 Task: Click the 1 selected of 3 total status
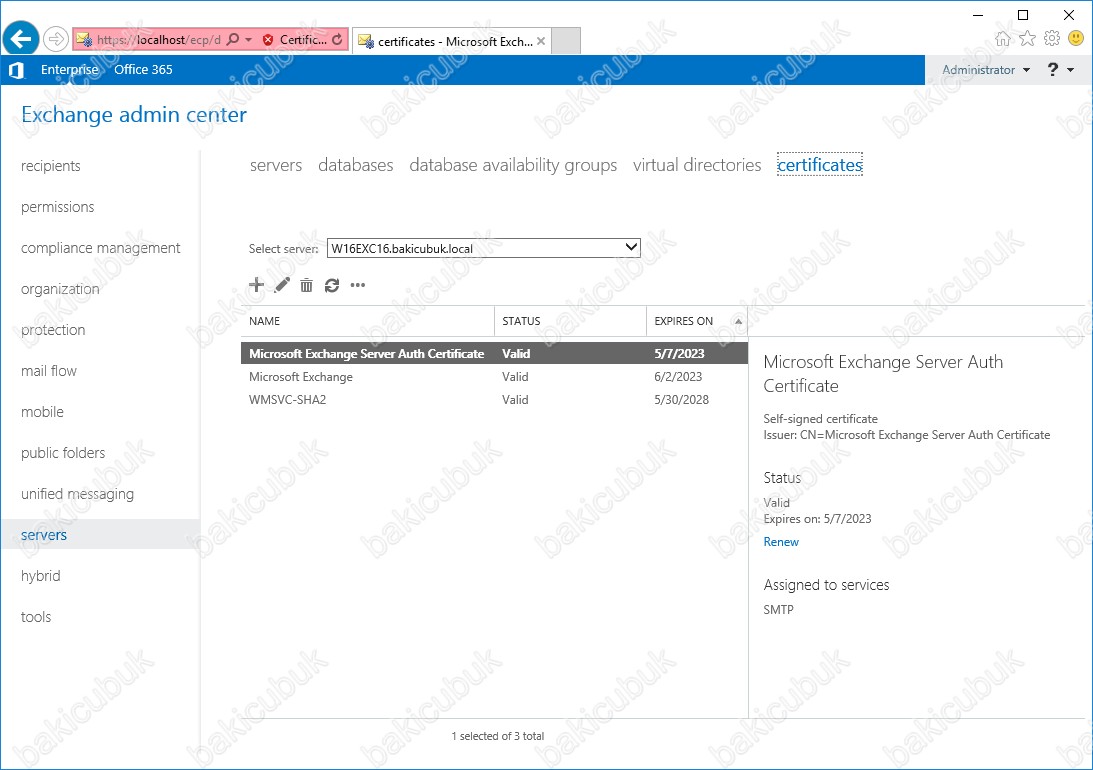498,736
